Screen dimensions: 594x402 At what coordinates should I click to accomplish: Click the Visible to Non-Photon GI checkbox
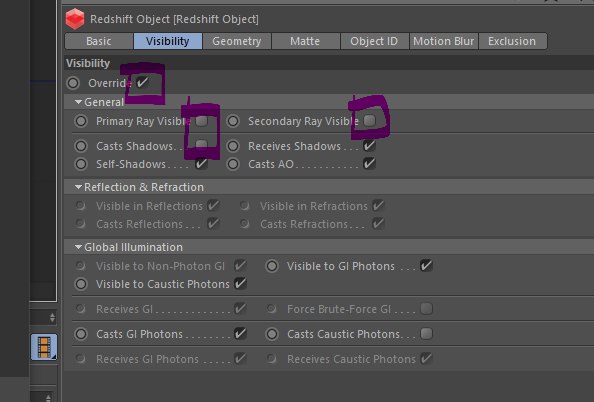click(x=240, y=266)
